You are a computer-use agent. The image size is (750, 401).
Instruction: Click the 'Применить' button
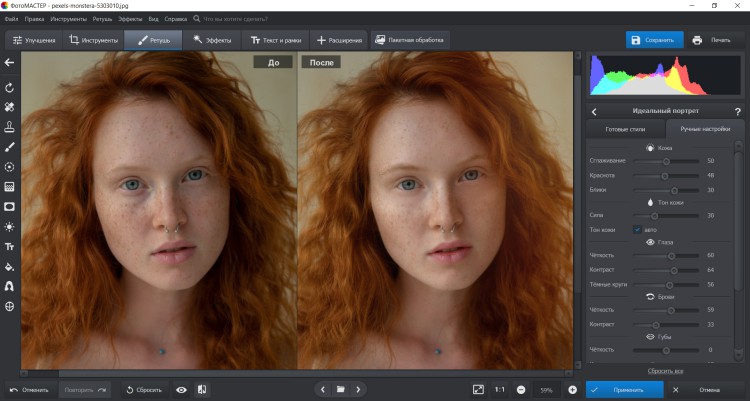tap(626, 389)
